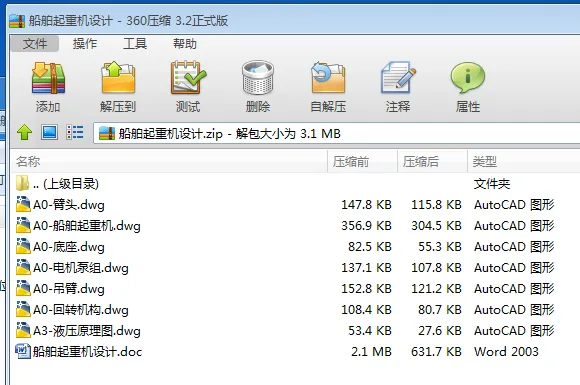
Task: Click file icon of A0-臂头.dwg
Action: point(23,204)
